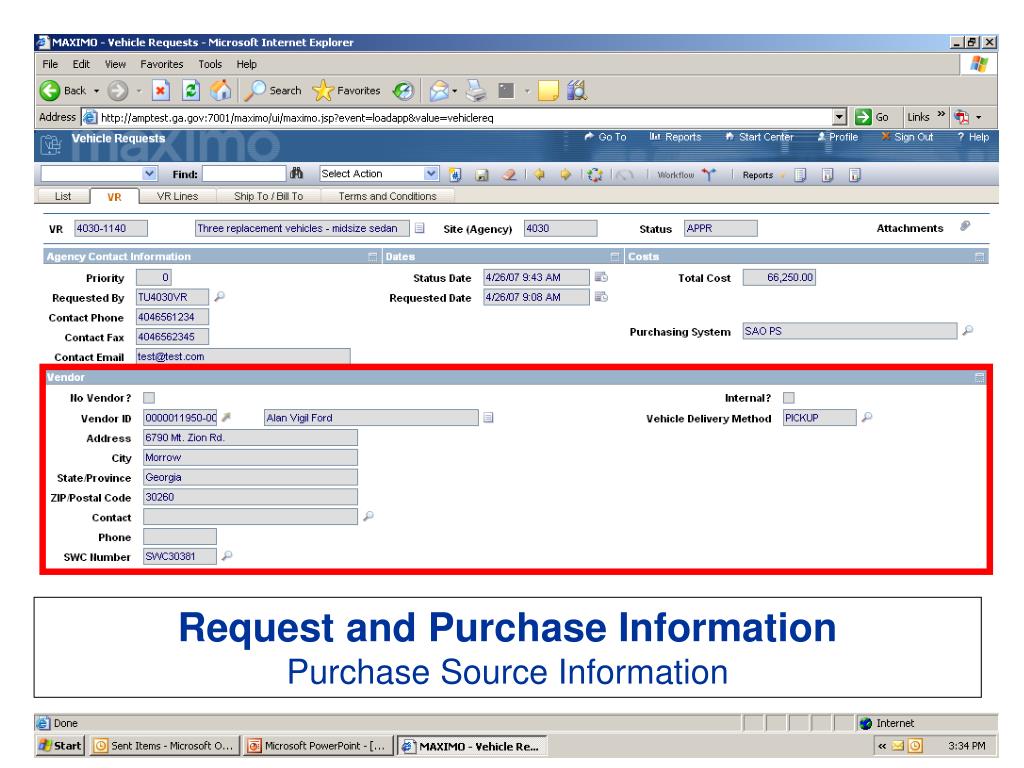
Task: Collapse the Agency Contact Information section
Action: (x=373, y=257)
